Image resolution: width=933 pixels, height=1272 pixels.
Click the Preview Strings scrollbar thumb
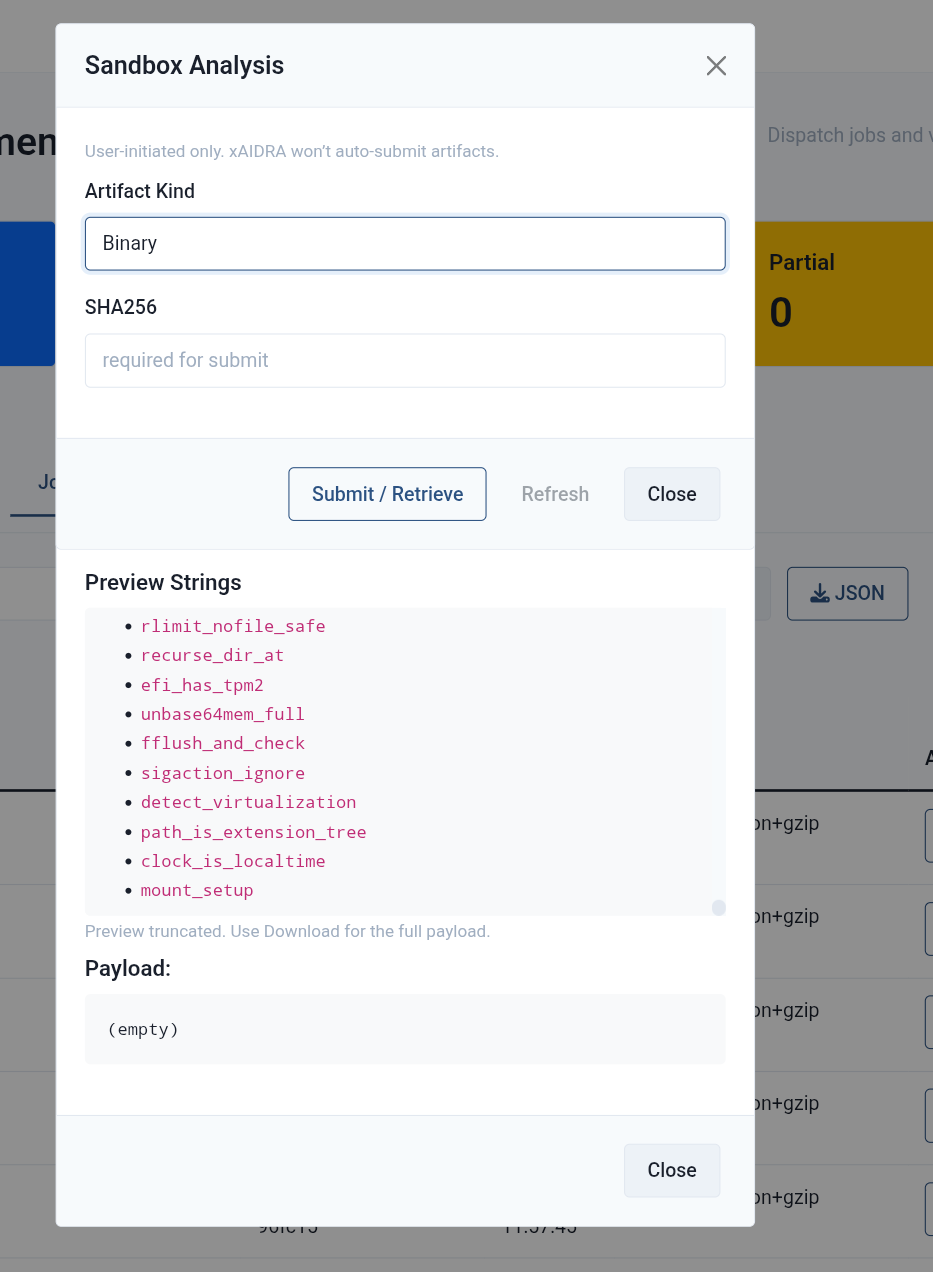point(718,907)
